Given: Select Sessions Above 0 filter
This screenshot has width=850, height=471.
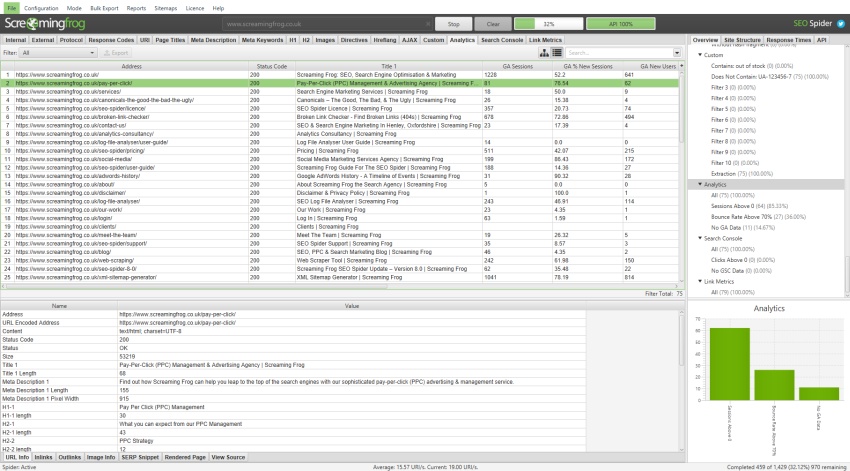Looking at the screenshot, I should (x=749, y=206).
